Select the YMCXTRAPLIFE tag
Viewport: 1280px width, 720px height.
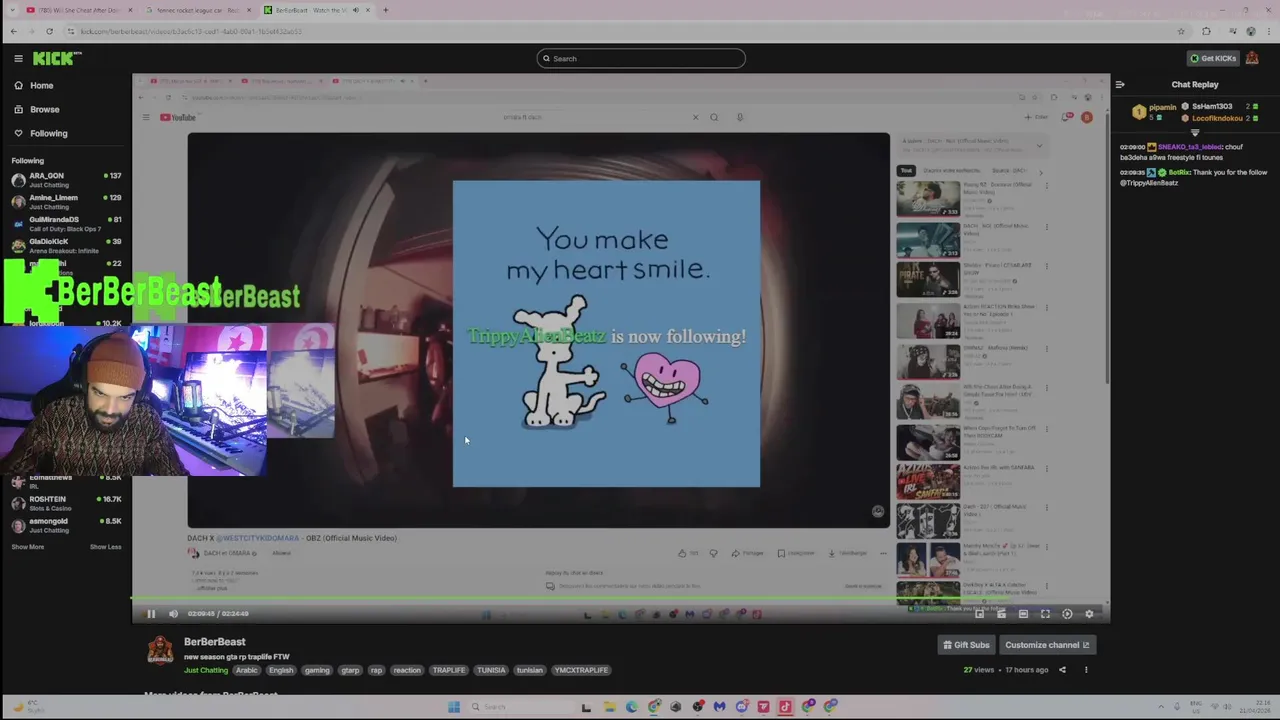580,670
